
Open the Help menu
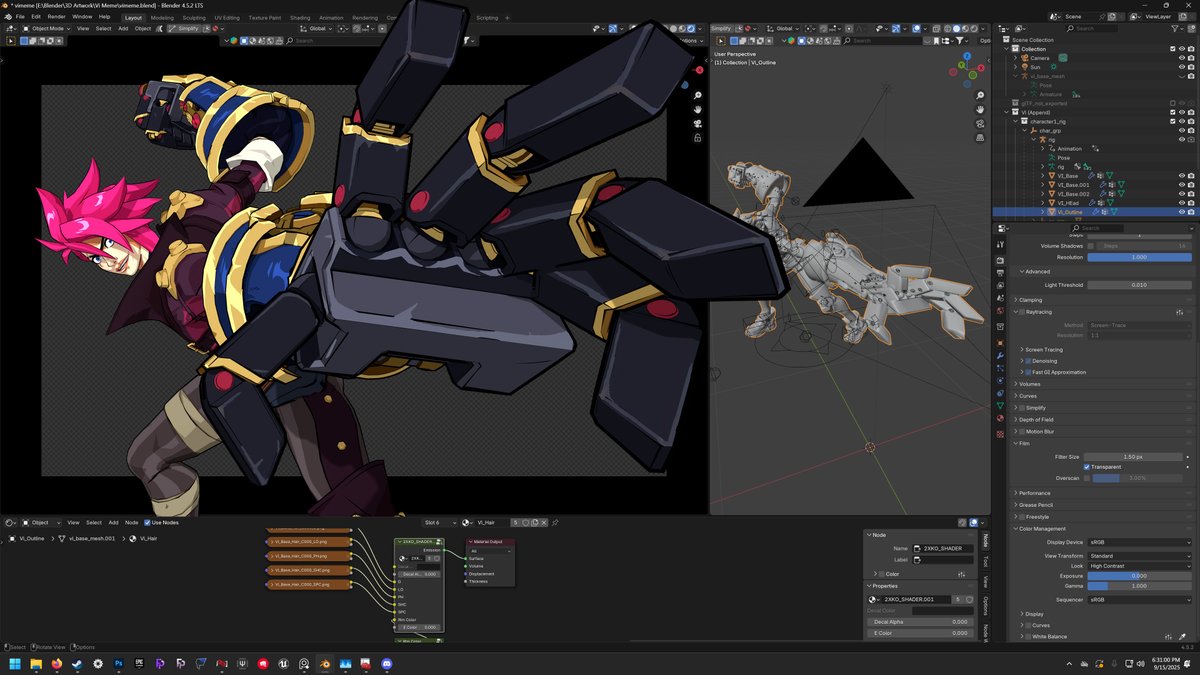[x=104, y=17]
